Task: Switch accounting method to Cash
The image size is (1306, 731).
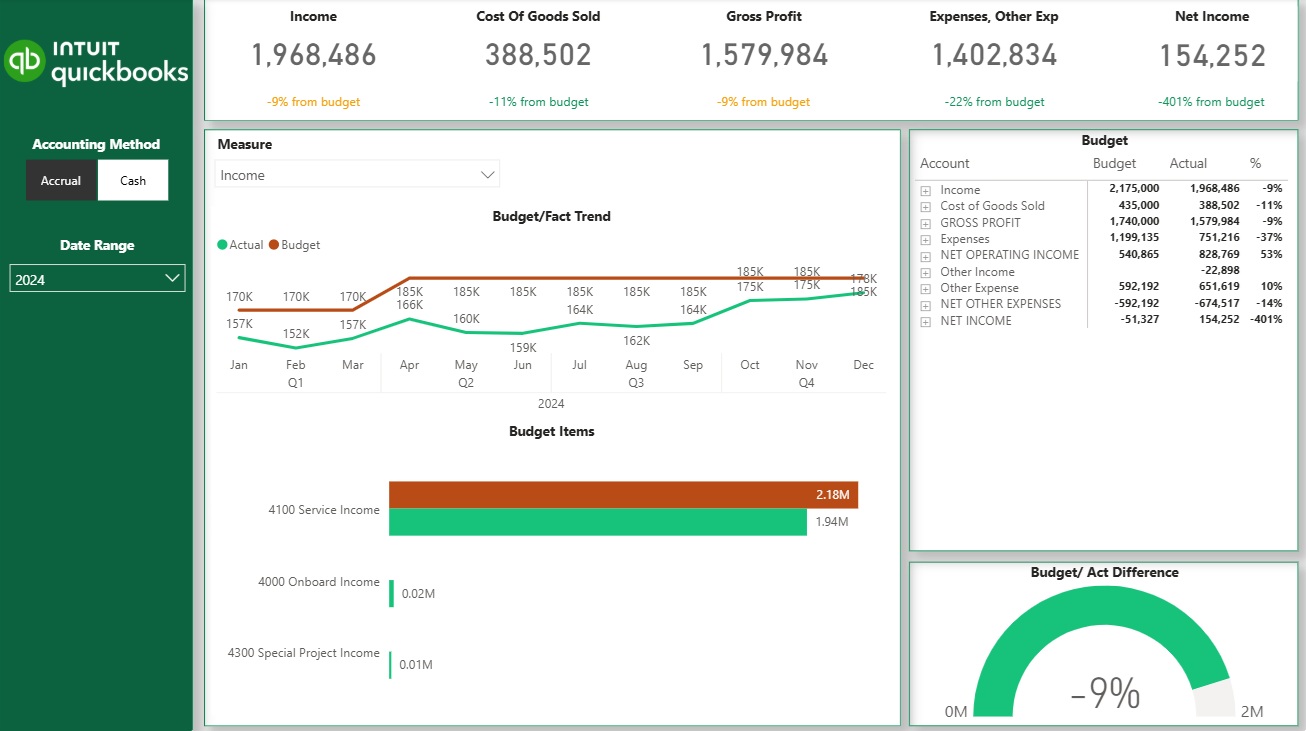Action: (133, 181)
